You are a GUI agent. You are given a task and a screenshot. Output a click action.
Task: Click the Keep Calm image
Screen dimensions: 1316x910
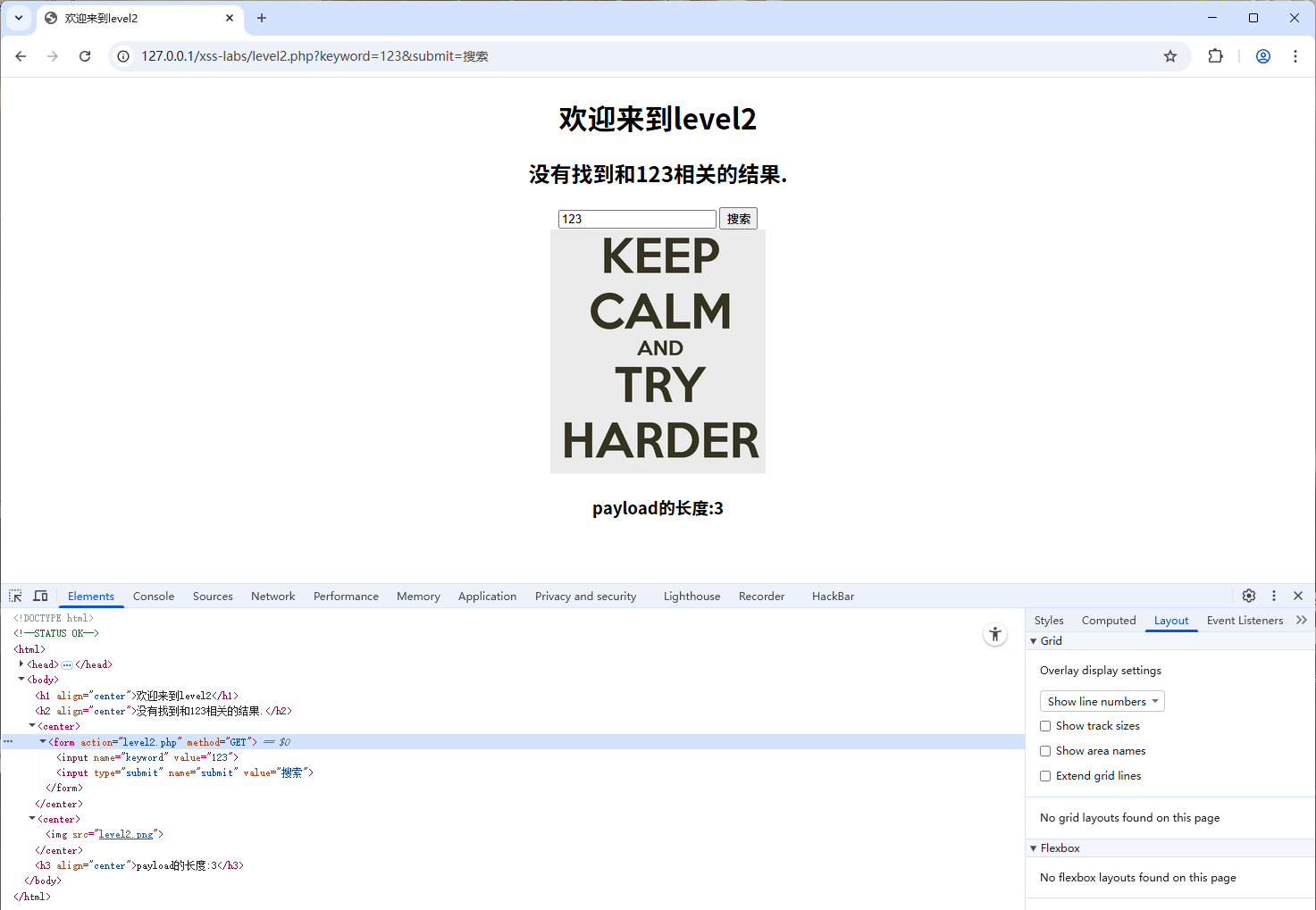coord(658,351)
